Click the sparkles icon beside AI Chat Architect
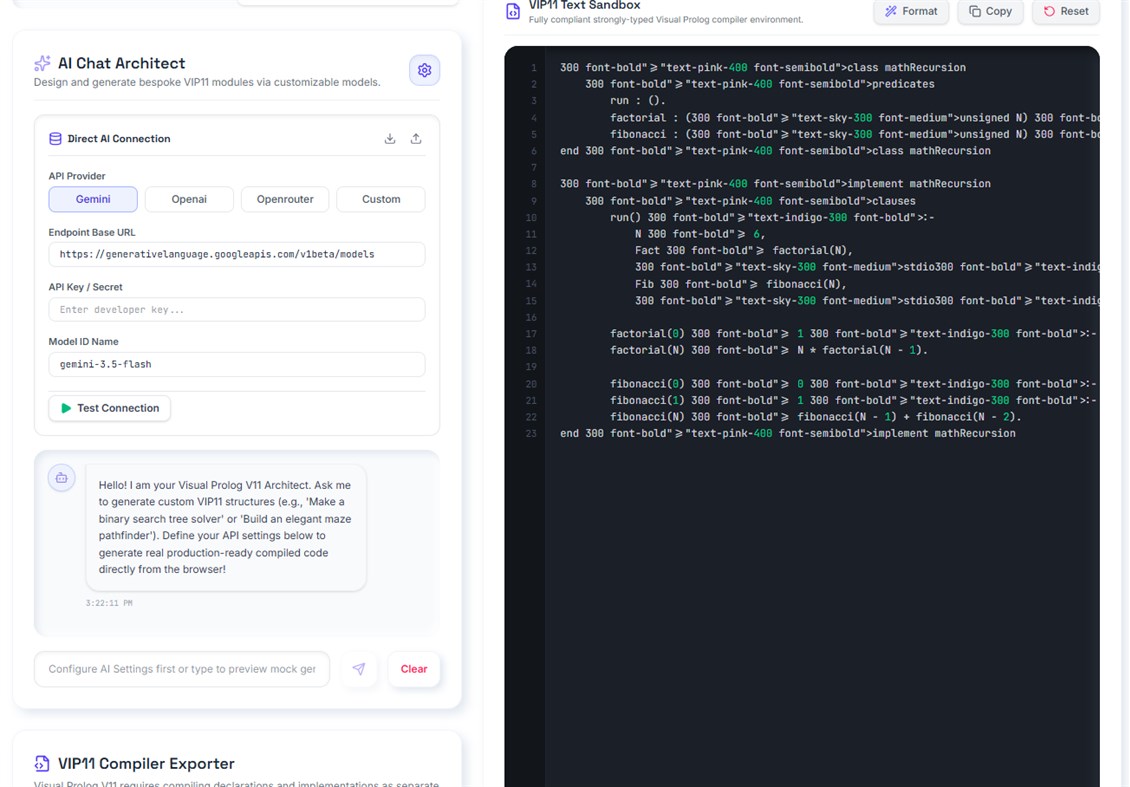This screenshot has width=1130, height=787. coord(42,63)
